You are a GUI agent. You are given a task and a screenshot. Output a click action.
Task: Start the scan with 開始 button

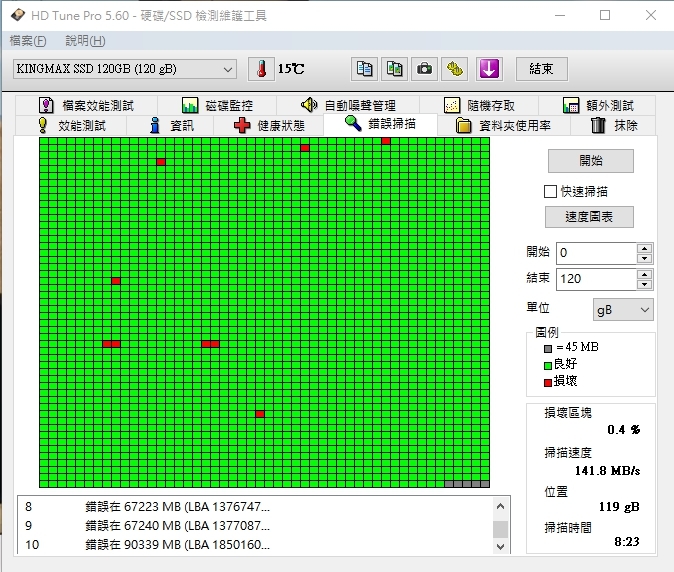click(591, 161)
